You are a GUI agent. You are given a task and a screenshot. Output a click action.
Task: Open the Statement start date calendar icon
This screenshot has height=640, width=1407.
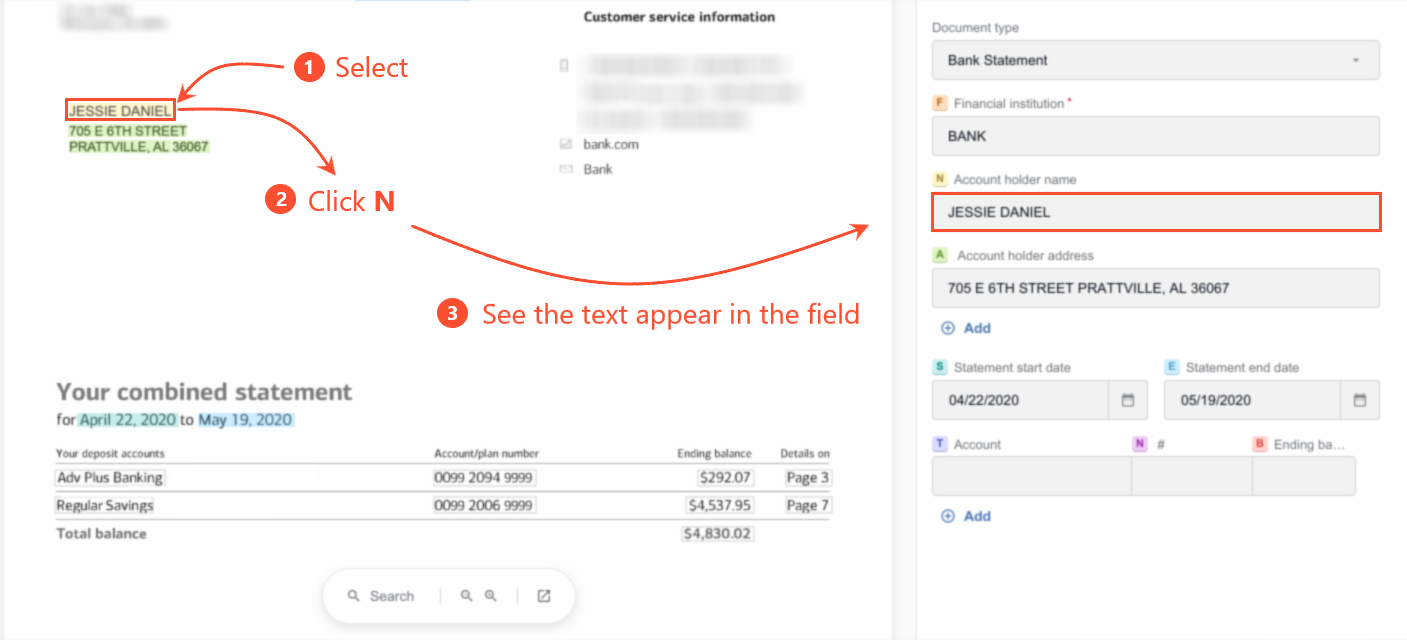click(1128, 400)
